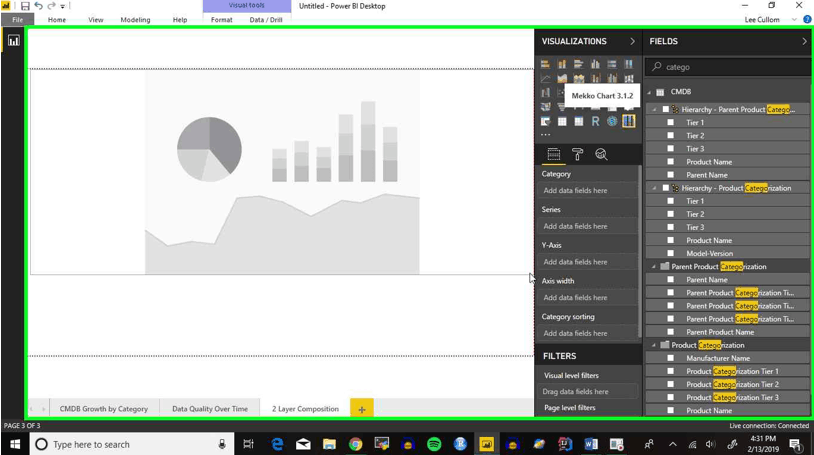Check Product Categorization Tier 1 field
814x455 pixels.
pos(671,371)
